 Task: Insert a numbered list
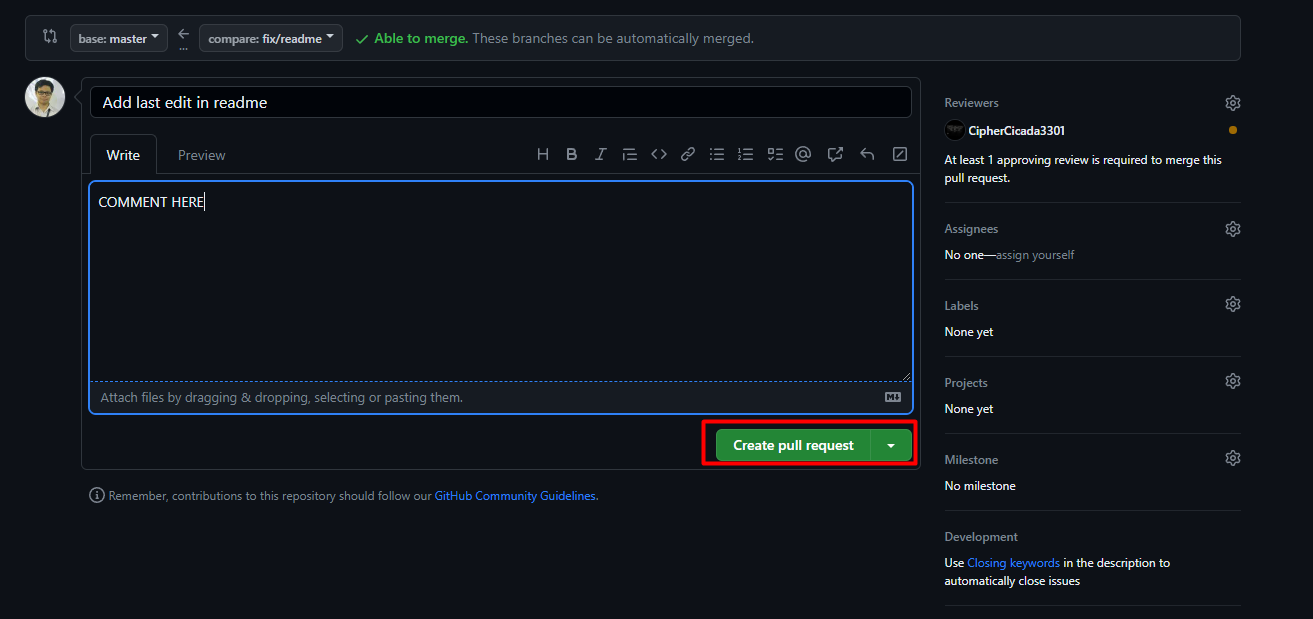click(745, 154)
